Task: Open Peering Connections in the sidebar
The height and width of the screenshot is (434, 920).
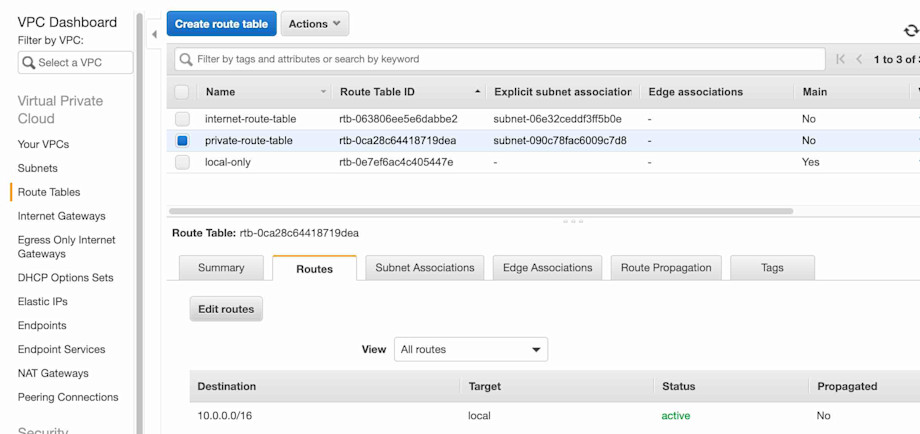Action: click(x=68, y=397)
